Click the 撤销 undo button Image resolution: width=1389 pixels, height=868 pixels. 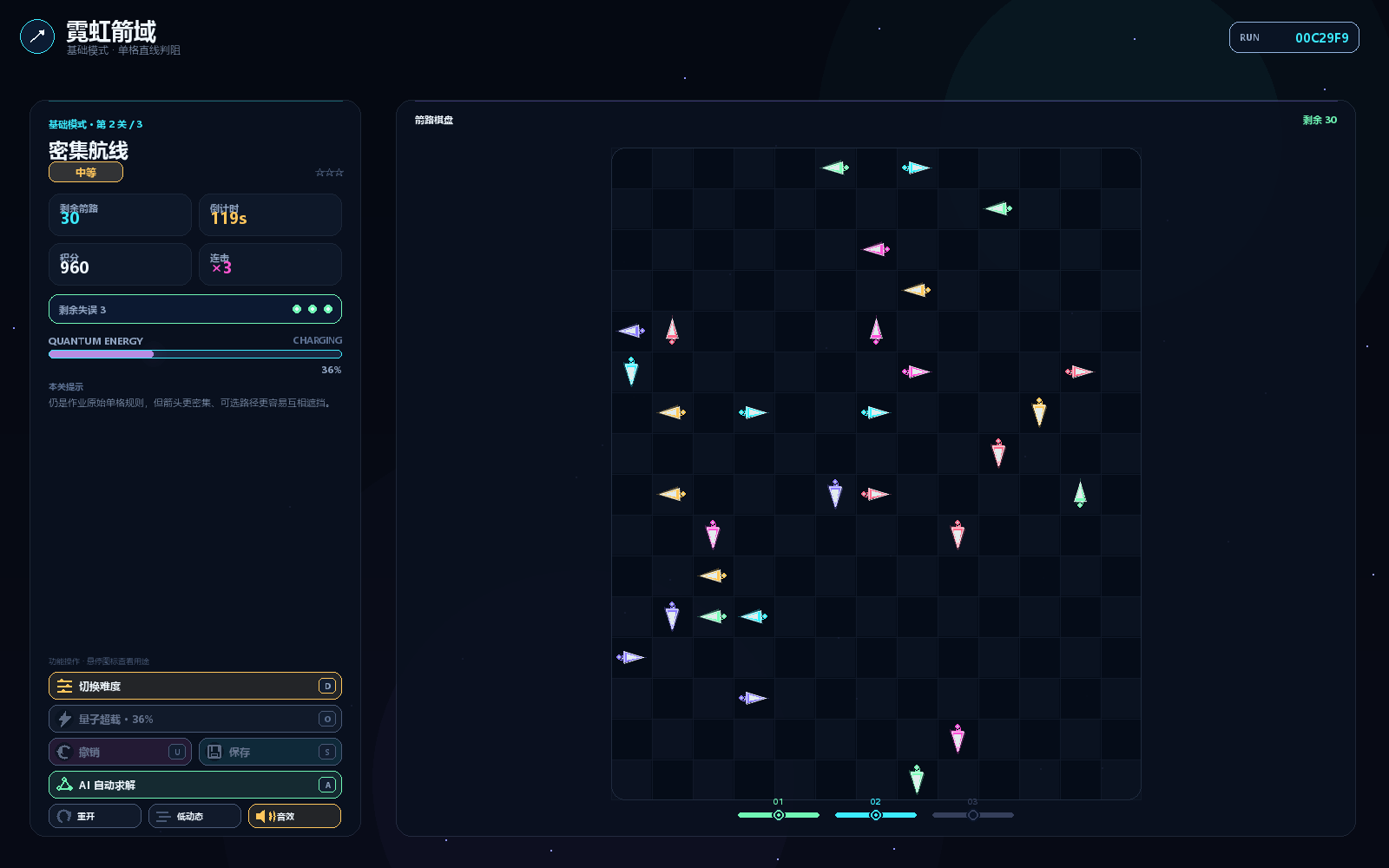[120, 752]
